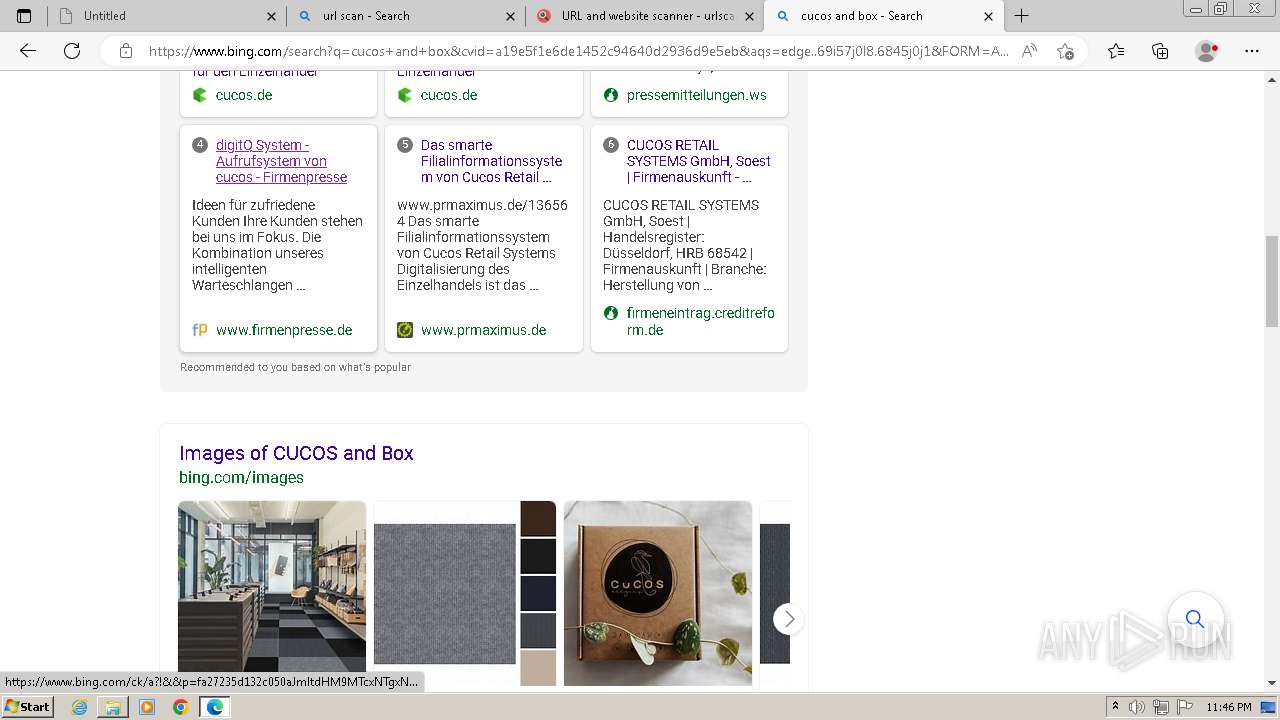Open Read aloud feature in address bar
Screen dimensions: 1280x720
[1029, 51]
